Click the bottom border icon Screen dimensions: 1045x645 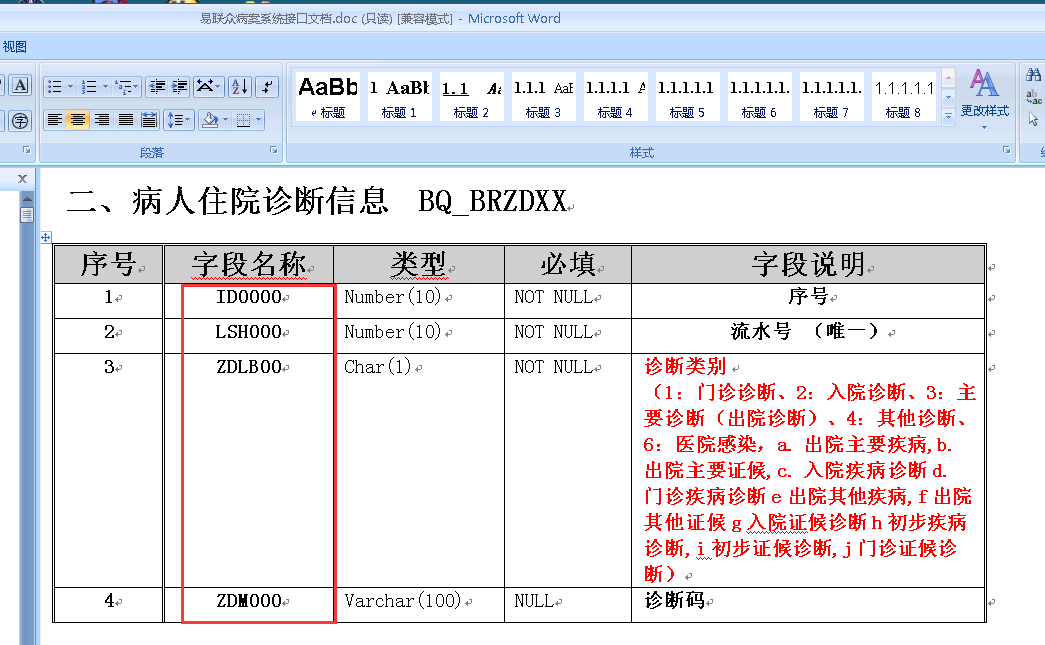pyautogui.click(x=244, y=120)
